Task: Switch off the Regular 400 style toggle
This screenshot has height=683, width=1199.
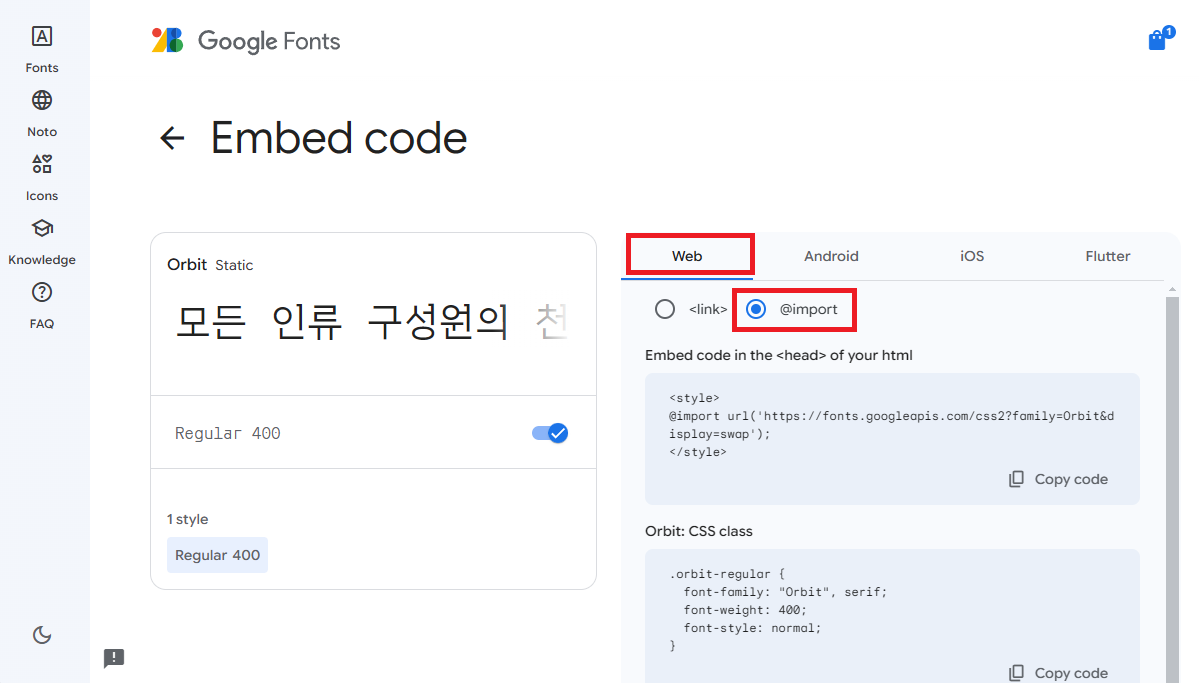Action: tap(550, 433)
